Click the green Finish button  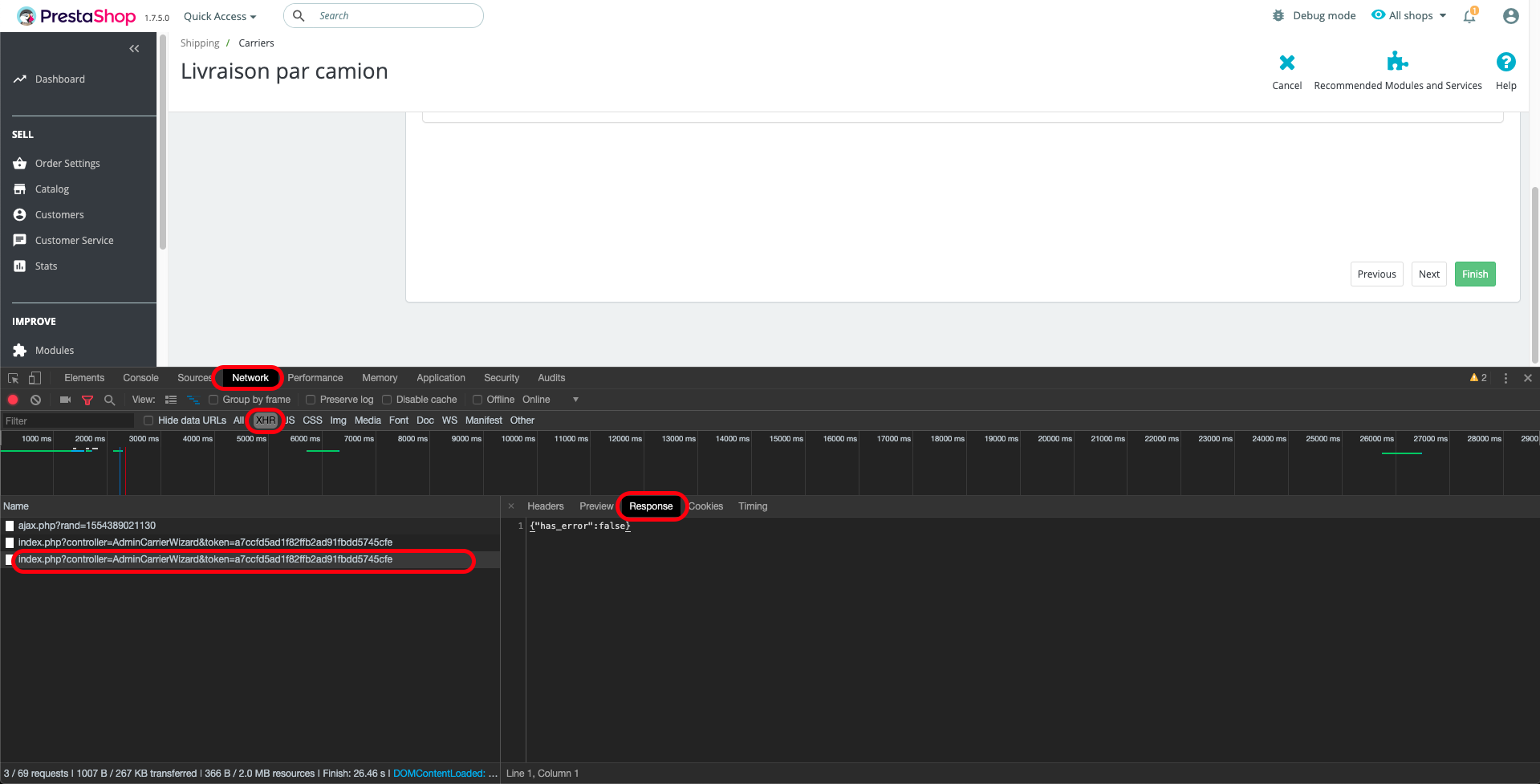[1474, 274]
